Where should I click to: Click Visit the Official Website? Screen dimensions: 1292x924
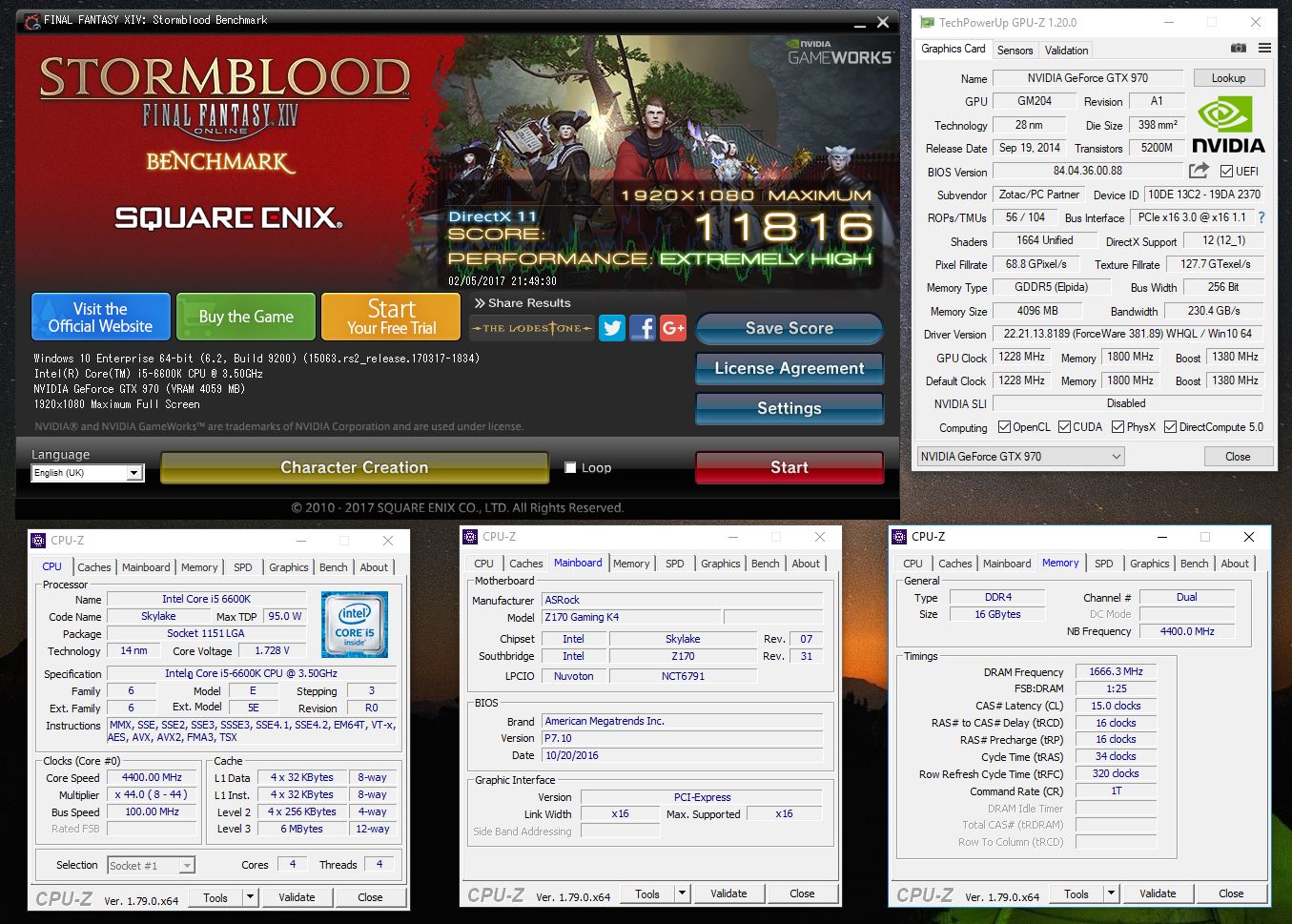click(100, 317)
